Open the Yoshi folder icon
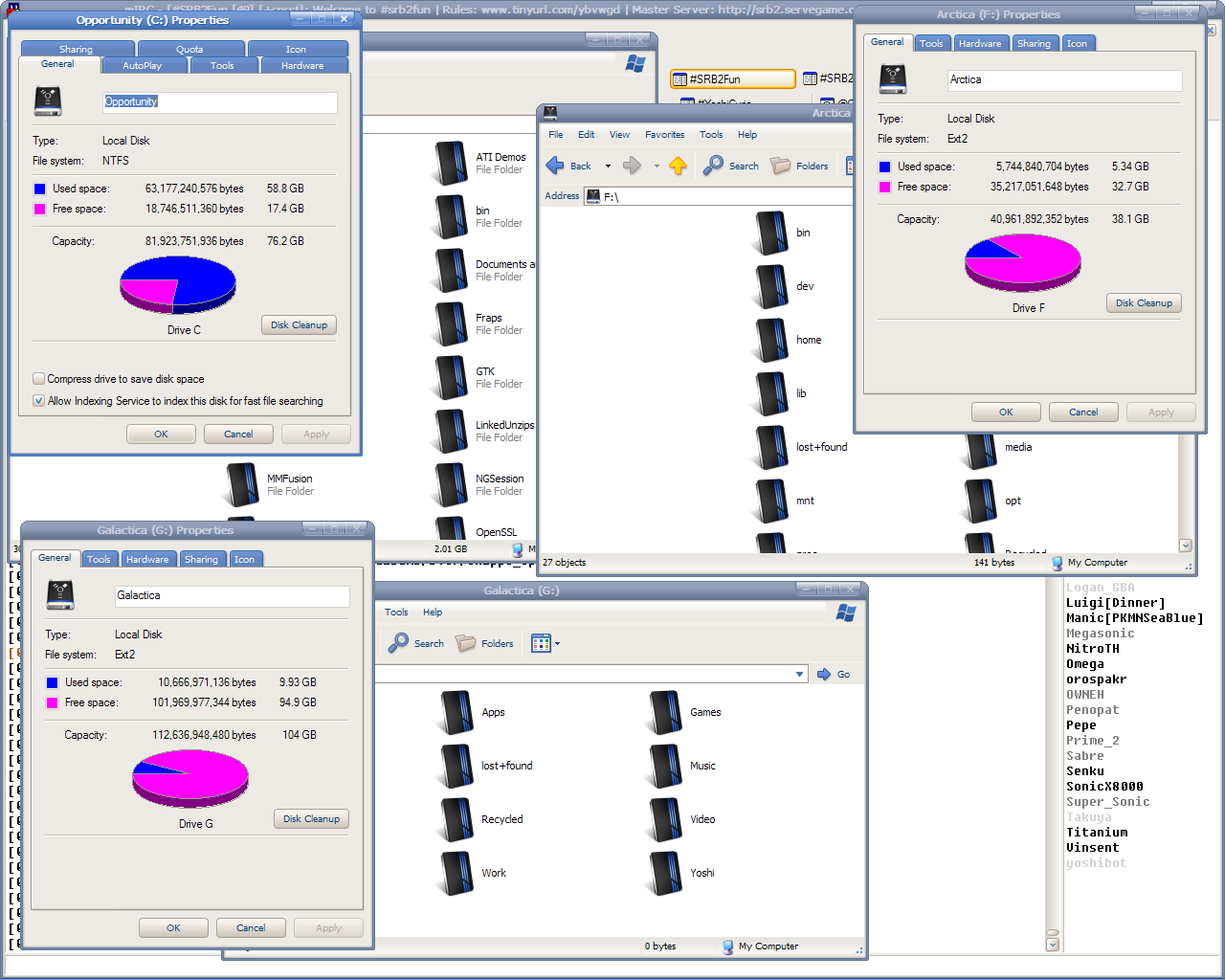This screenshot has height=980, width=1225. [665, 874]
